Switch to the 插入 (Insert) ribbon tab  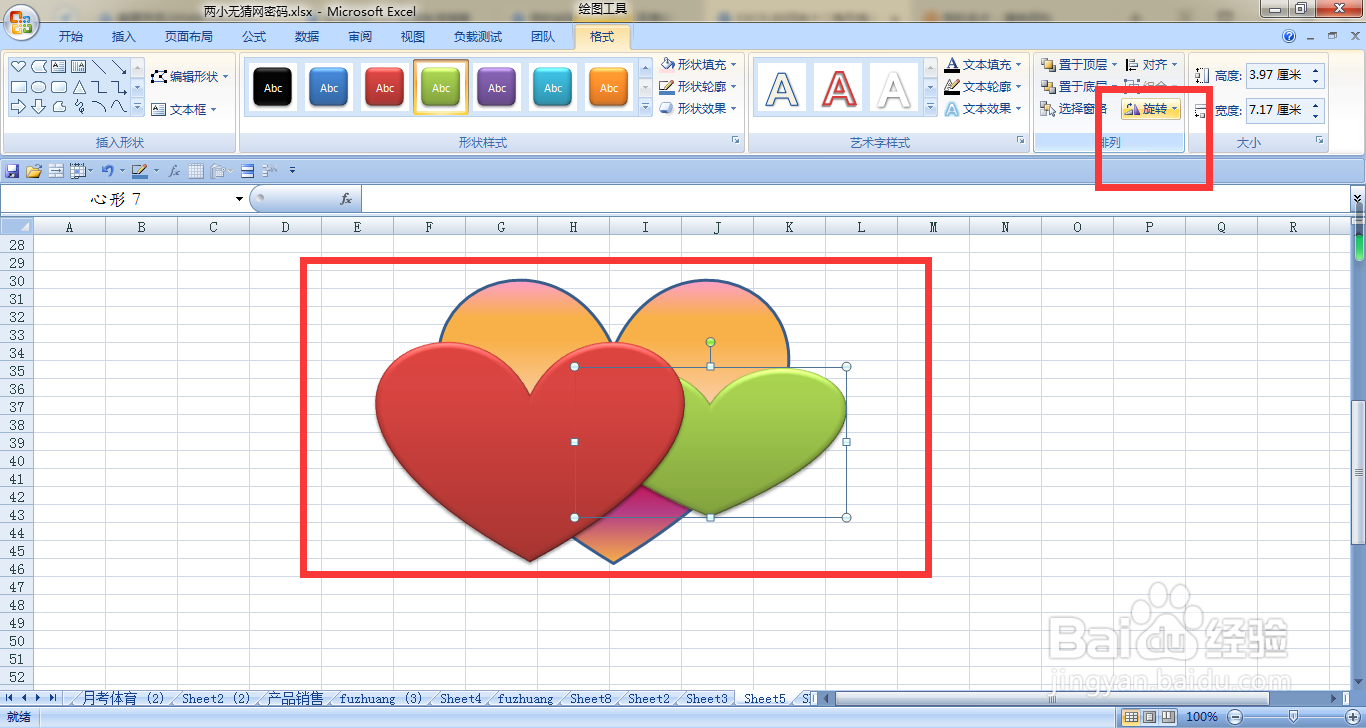pos(123,37)
